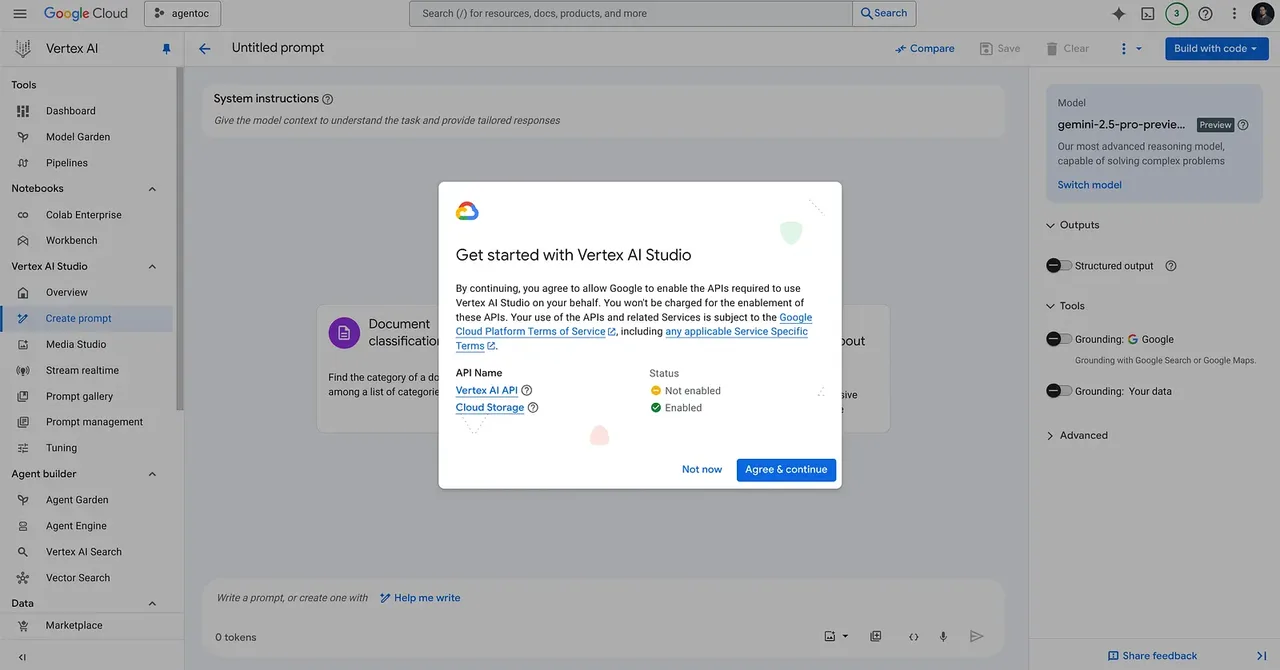Click the code brackets icon in prompt bar
The height and width of the screenshot is (670, 1280).
pyautogui.click(x=913, y=636)
